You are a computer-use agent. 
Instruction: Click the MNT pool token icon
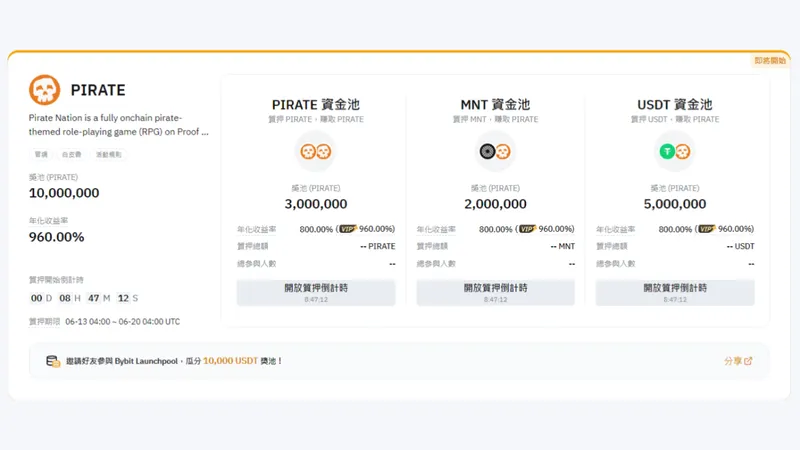coord(495,152)
